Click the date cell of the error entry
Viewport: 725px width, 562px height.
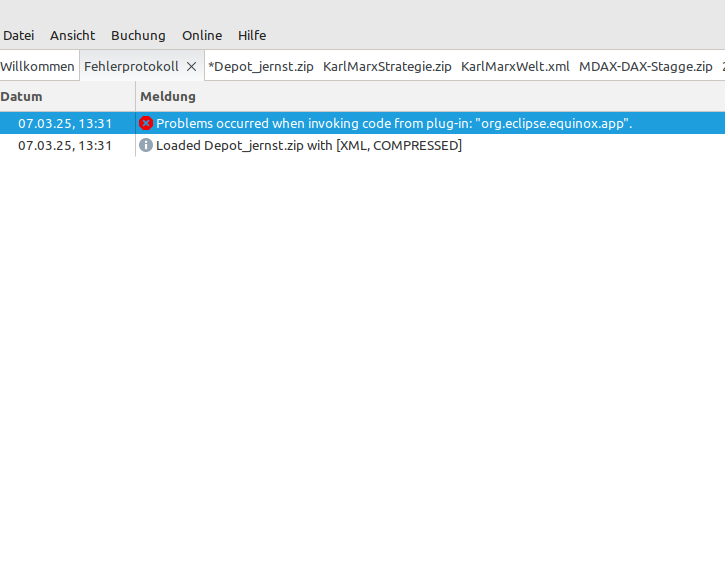point(65,123)
